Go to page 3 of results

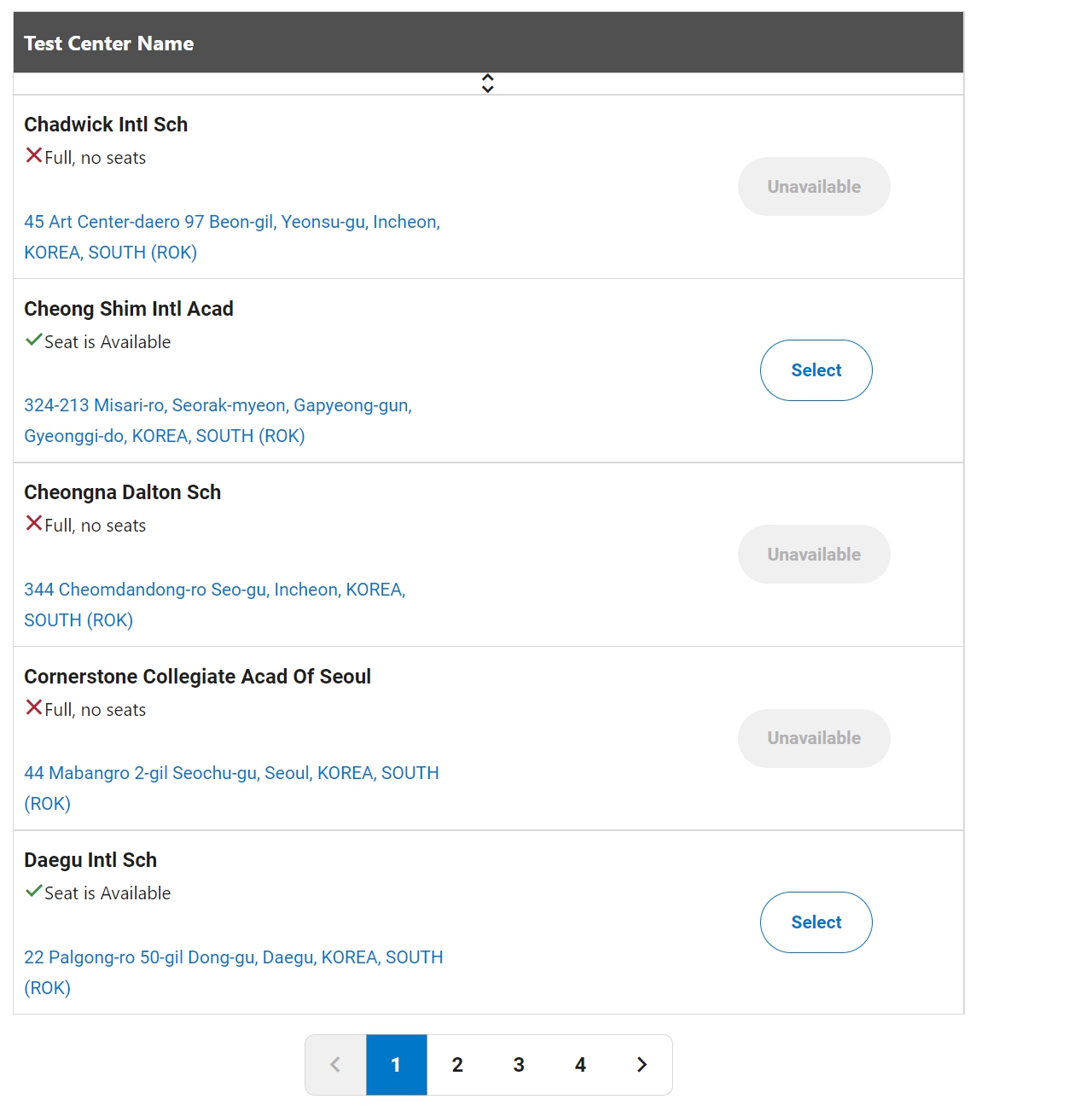[519, 1065]
